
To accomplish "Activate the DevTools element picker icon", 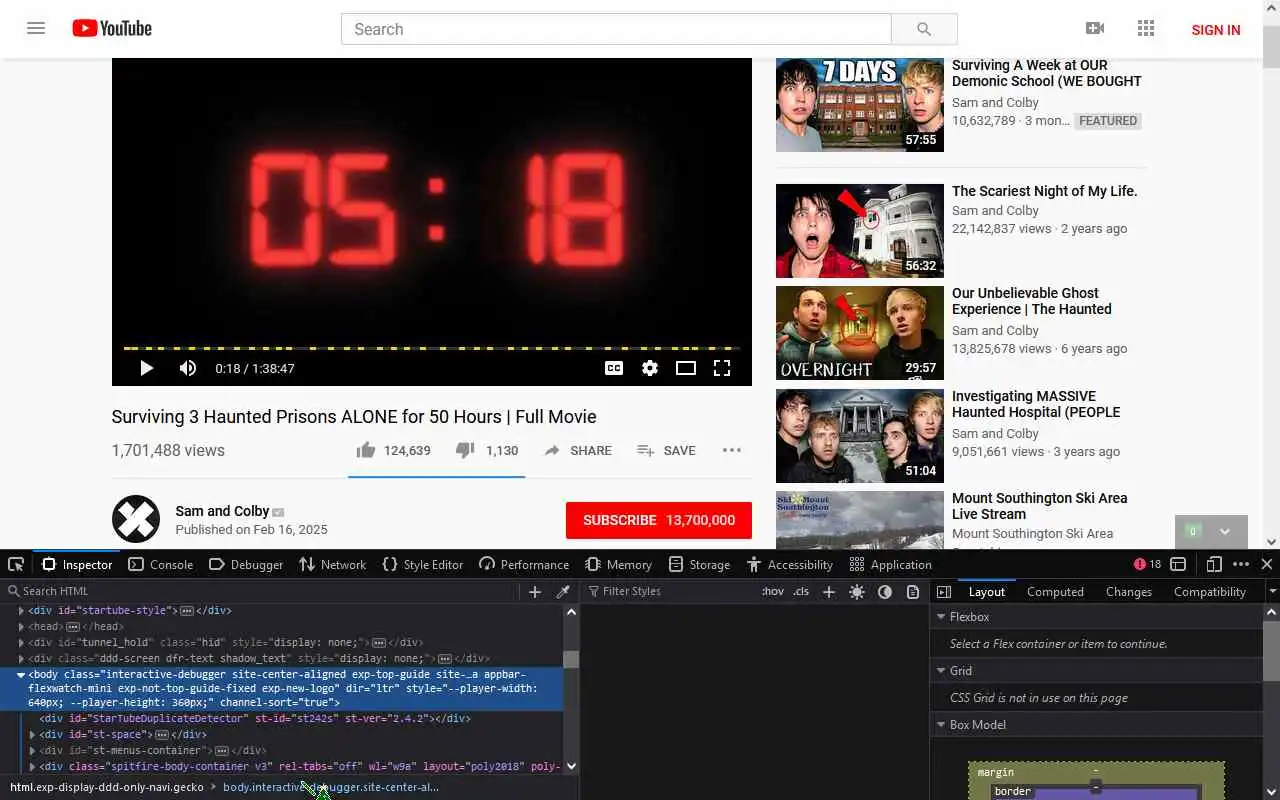I will (x=16, y=564).
